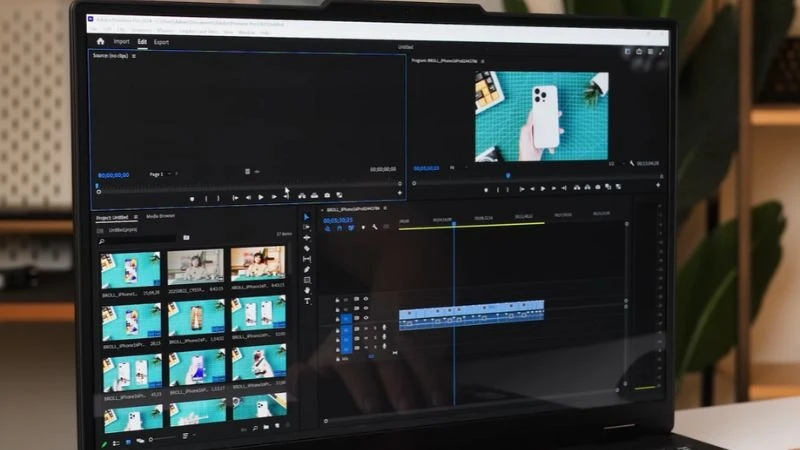The width and height of the screenshot is (800, 450).
Task: Toggle V2 track output eye icon
Action: 366,308
